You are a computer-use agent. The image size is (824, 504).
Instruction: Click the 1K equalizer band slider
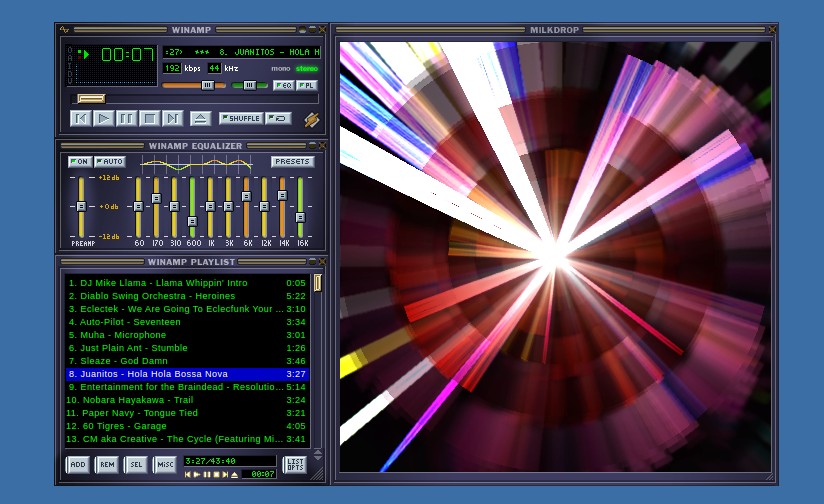point(210,207)
